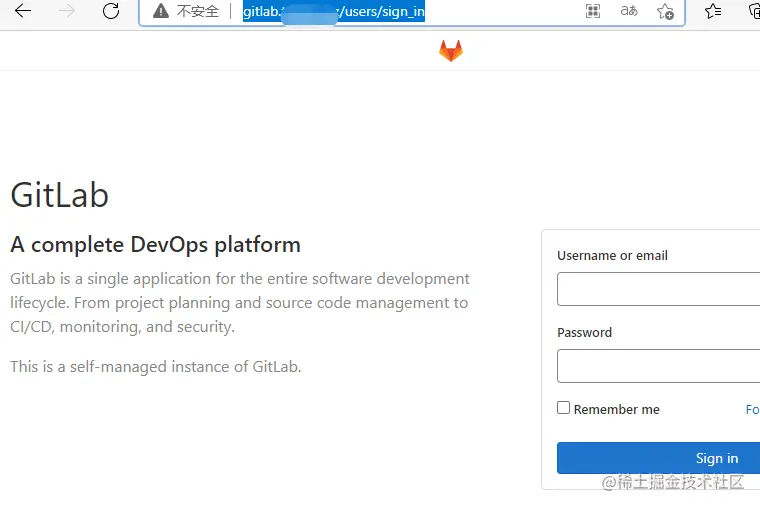The width and height of the screenshot is (760, 507).
Task: Click the Username or email field
Action: coord(658,289)
